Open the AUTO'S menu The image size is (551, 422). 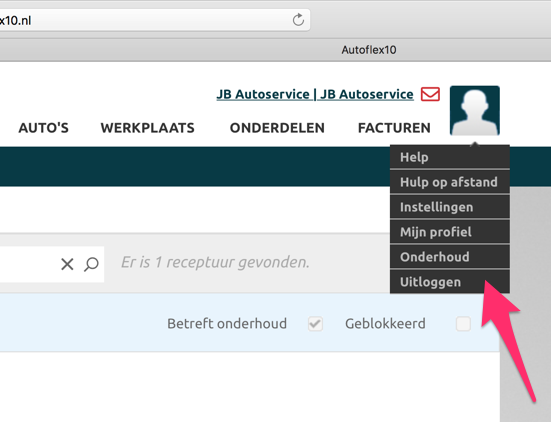44,128
